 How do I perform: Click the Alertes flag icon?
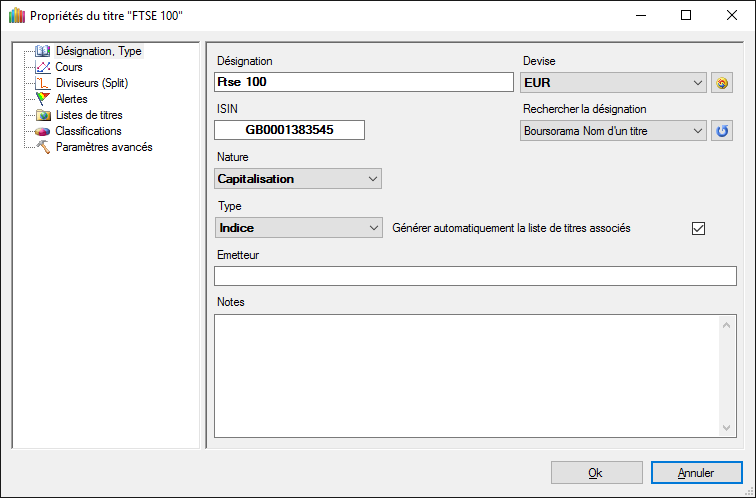[43, 99]
